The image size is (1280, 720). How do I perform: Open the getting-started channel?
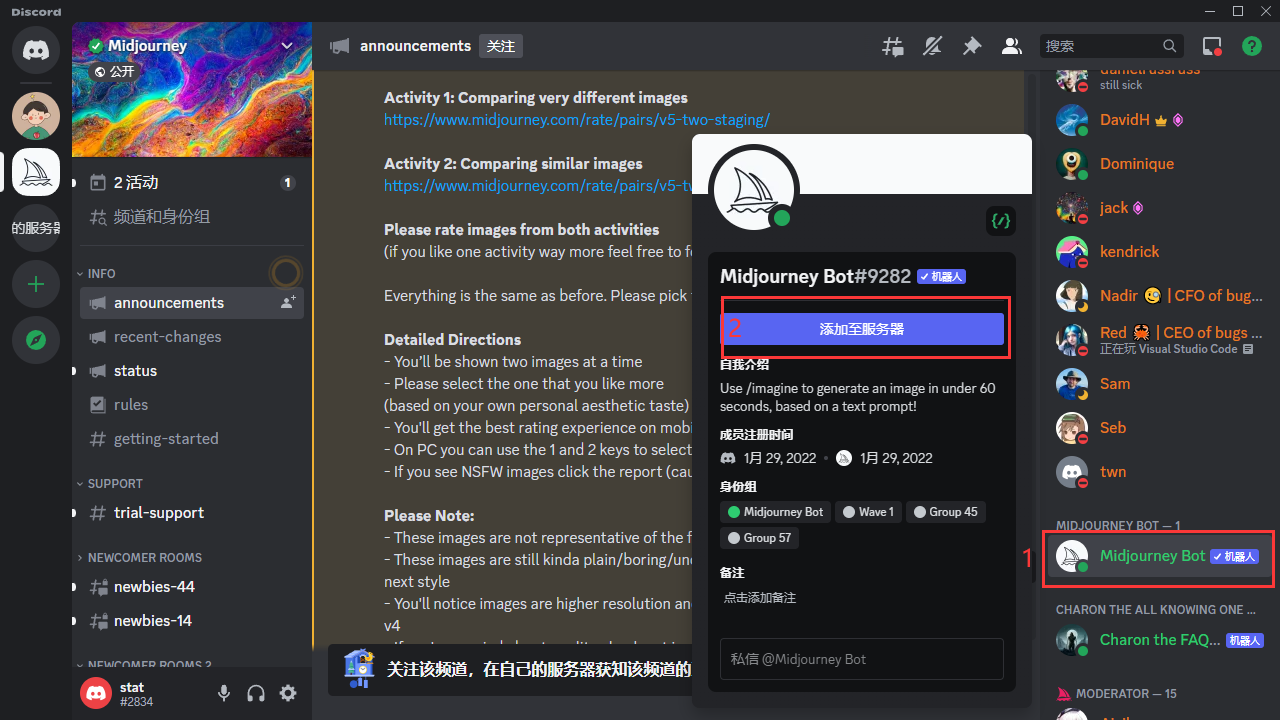pos(192,438)
